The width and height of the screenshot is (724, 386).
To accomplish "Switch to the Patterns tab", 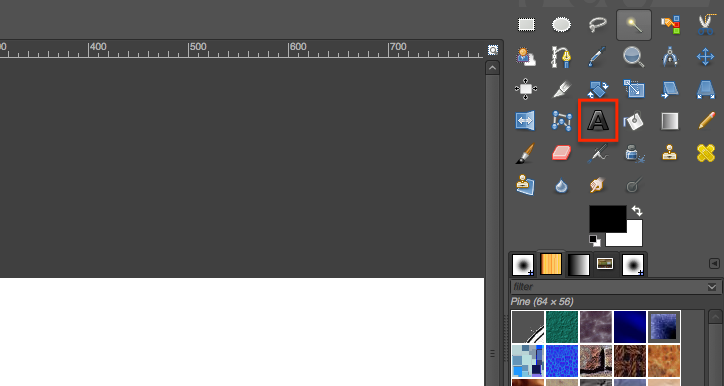I will (x=550, y=265).
